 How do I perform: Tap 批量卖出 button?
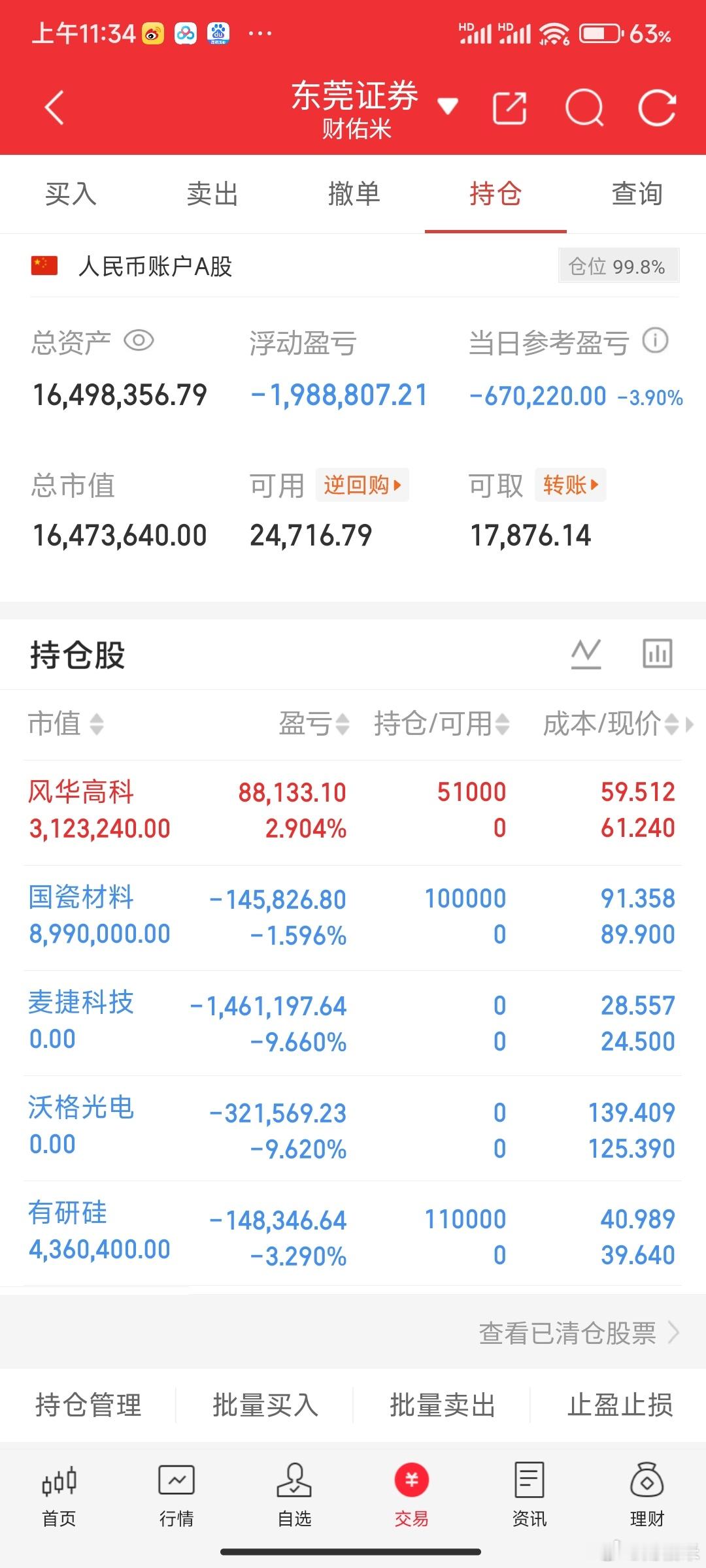(443, 1405)
